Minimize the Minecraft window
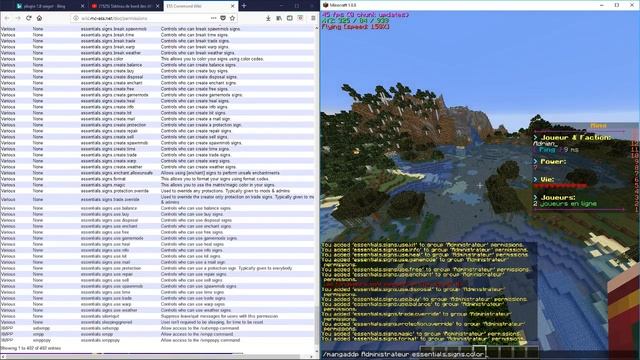 pyautogui.click(x=601, y=5)
